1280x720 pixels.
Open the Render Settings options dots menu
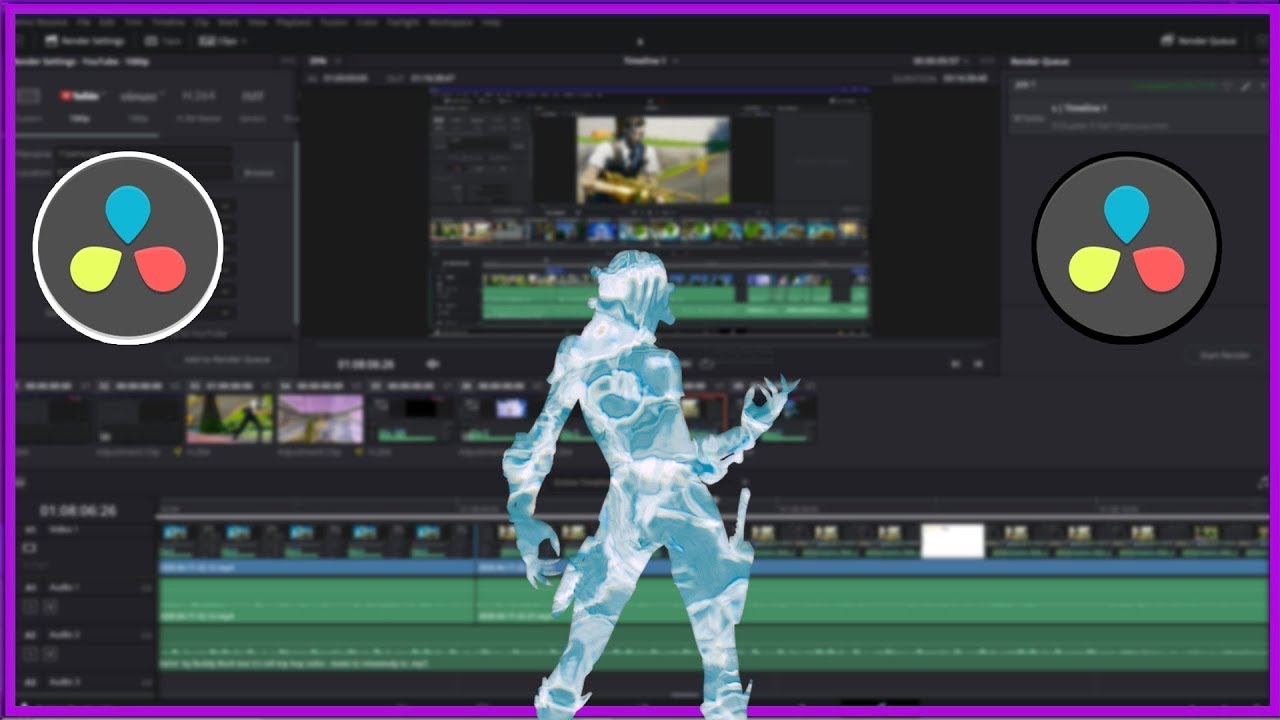click(x=288, y=61)
